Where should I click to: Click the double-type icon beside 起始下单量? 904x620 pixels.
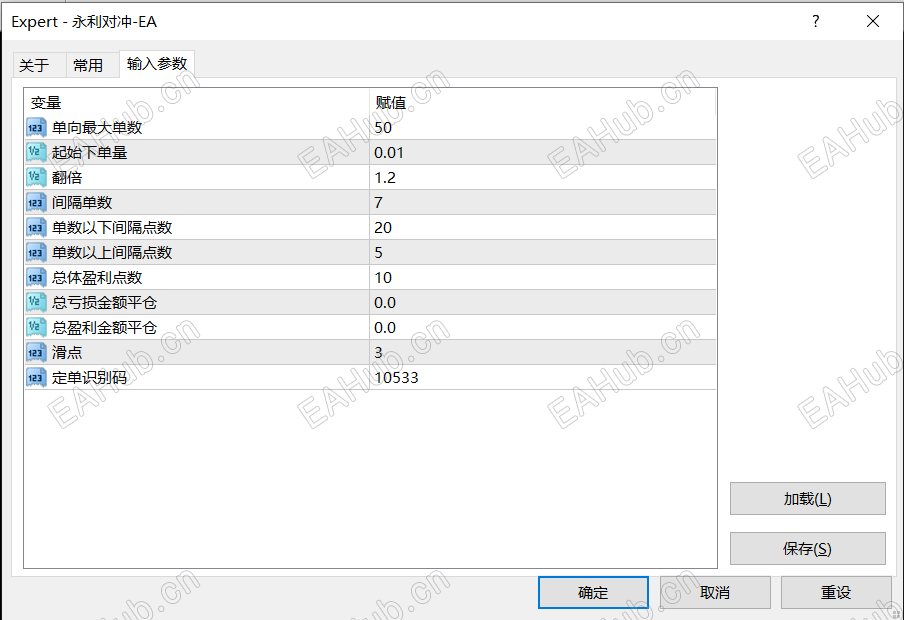click(36, 152)
